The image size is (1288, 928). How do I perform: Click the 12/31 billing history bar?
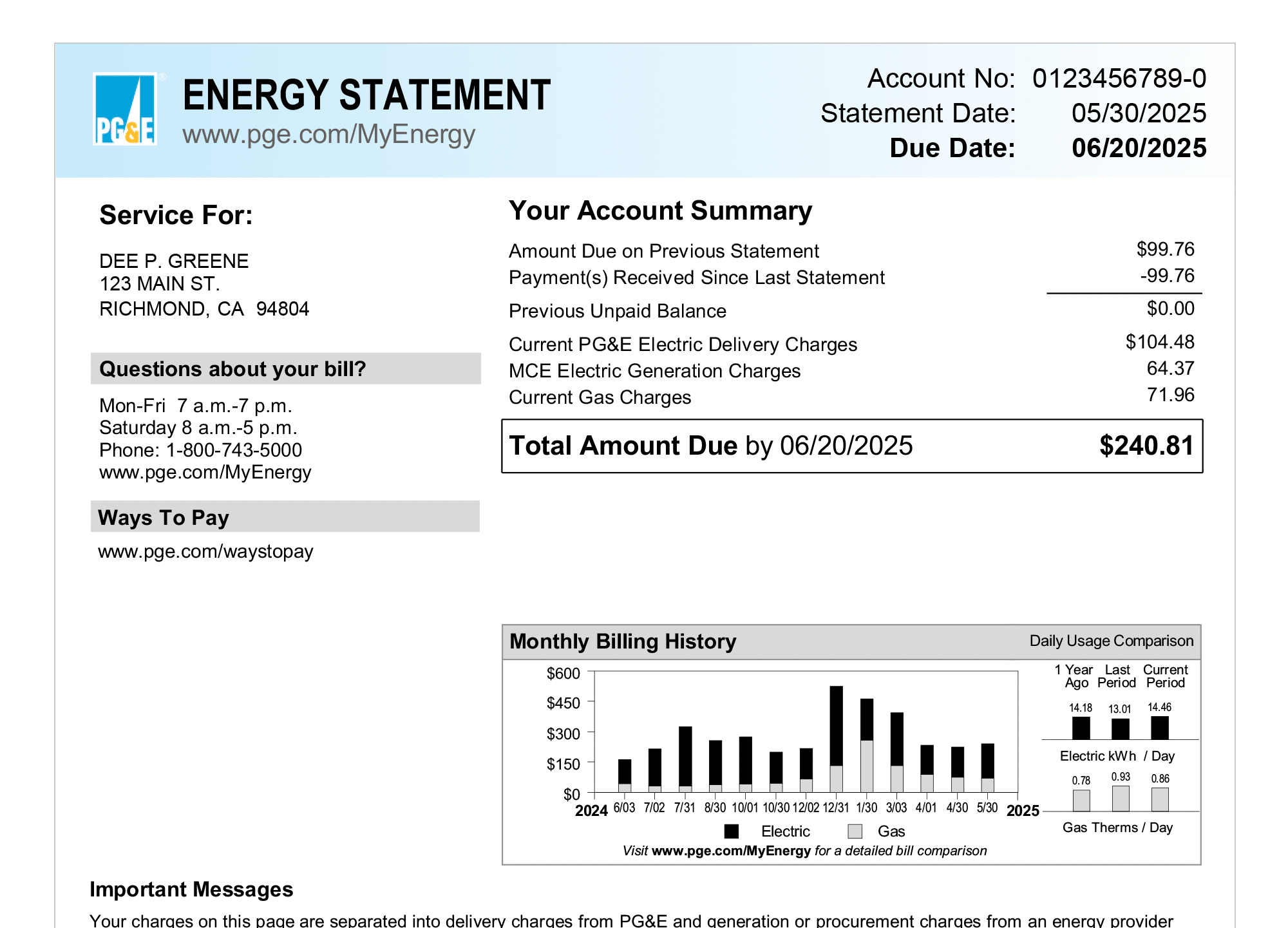click(836, 739)
